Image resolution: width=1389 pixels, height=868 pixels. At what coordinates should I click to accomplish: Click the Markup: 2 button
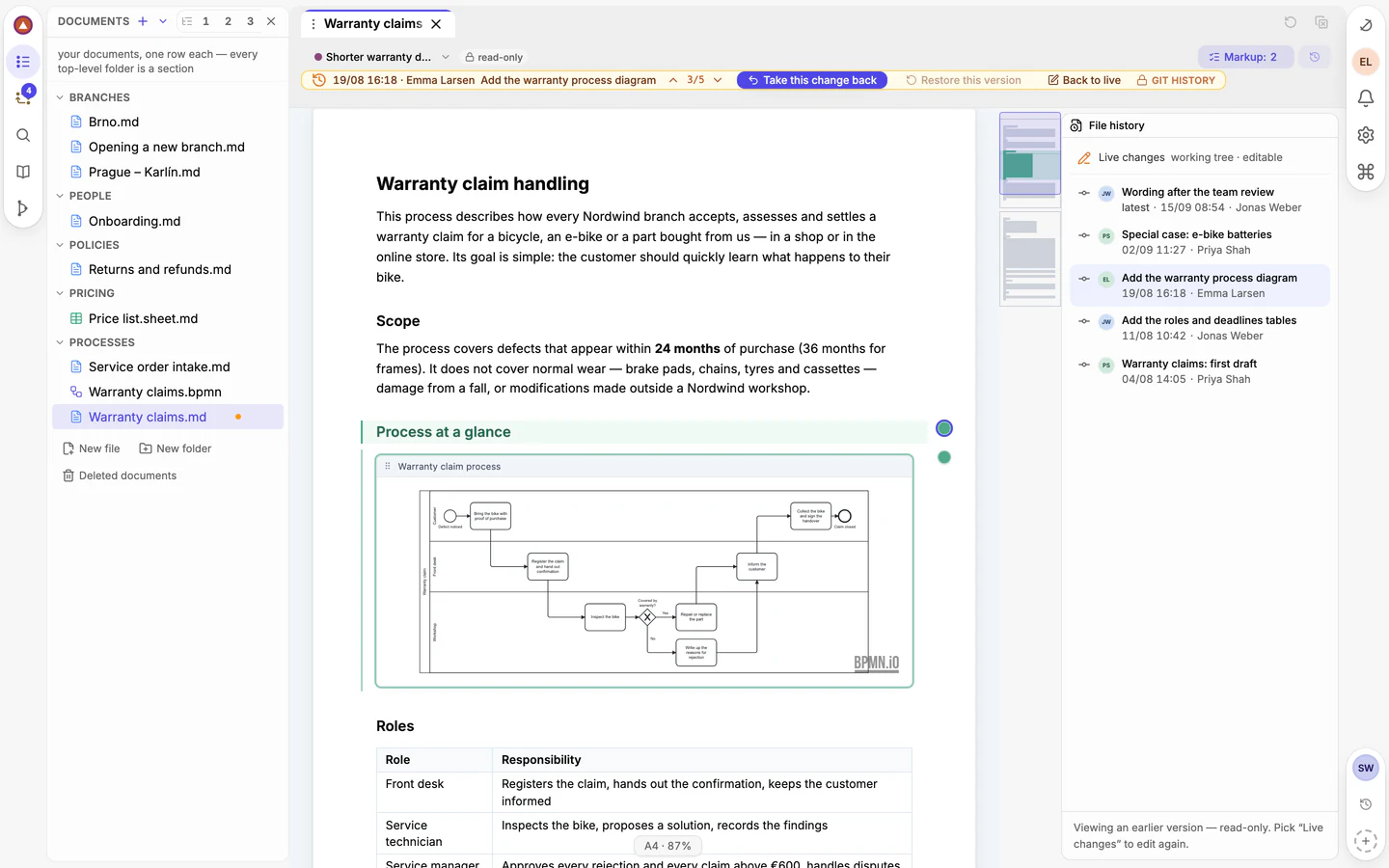pos(1243,57)
